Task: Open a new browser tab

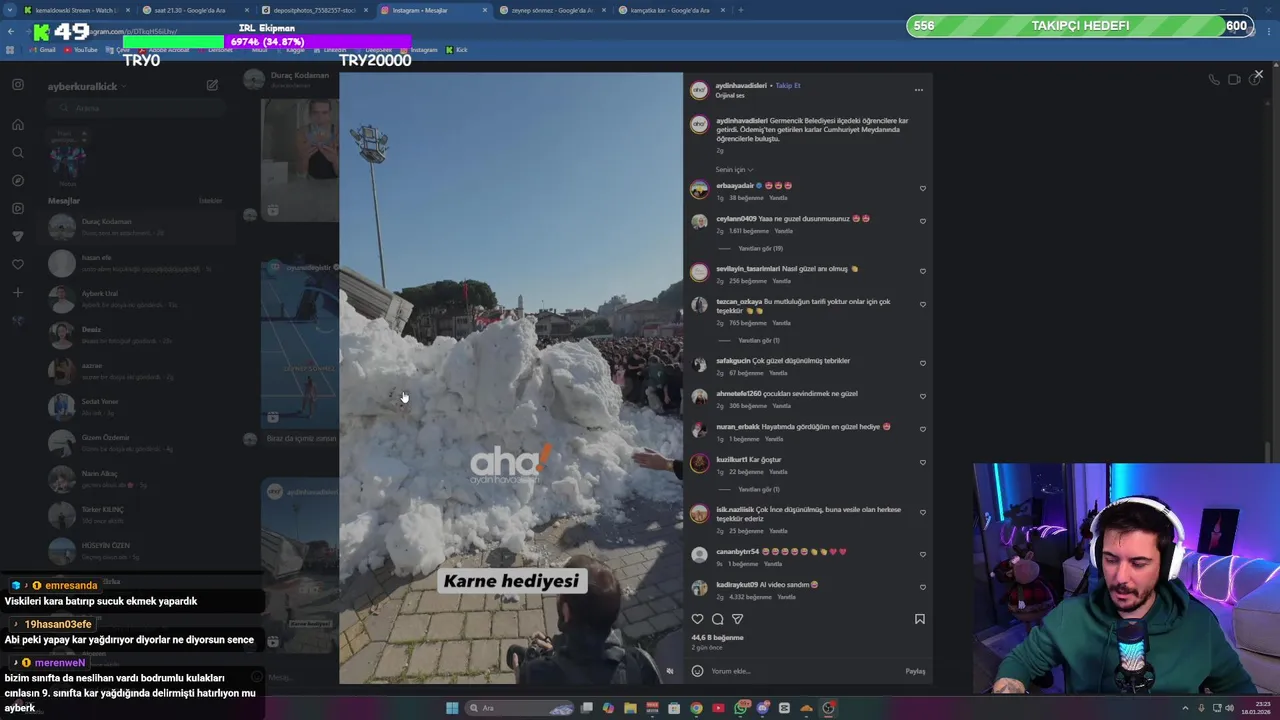Action: tap(740, 10)
